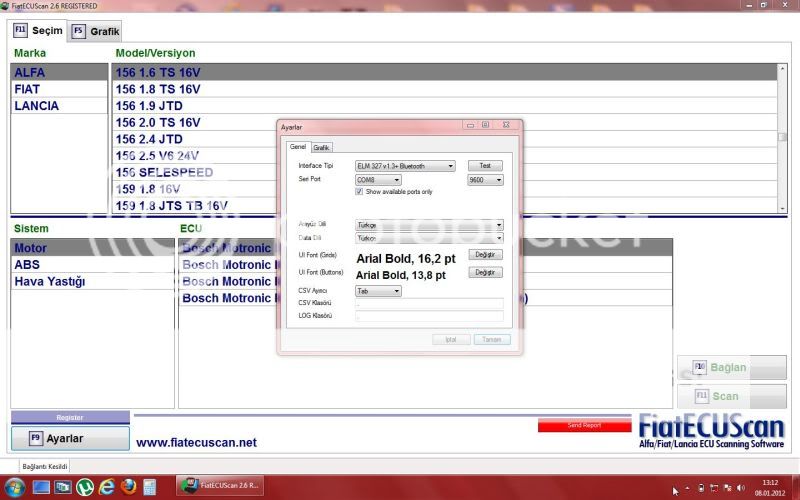Click the F9 Ayarlar settings button
Viewport: 800px width, 500px height.
click(70, 438)
